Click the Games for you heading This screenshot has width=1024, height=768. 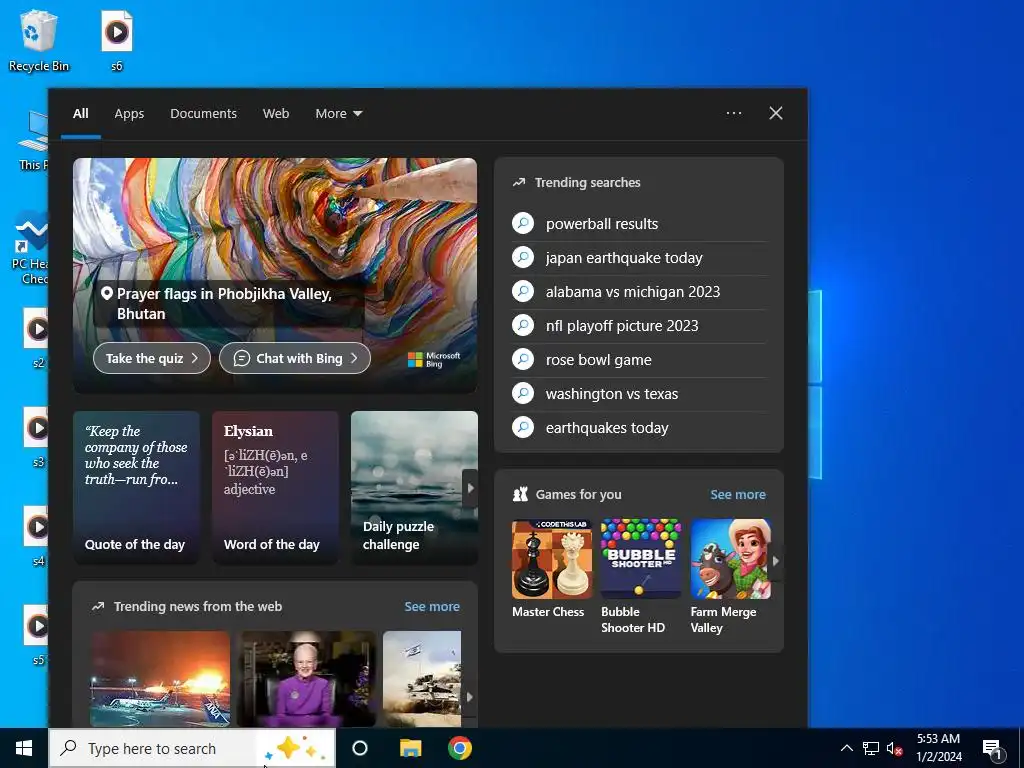[x=579, y=494]
